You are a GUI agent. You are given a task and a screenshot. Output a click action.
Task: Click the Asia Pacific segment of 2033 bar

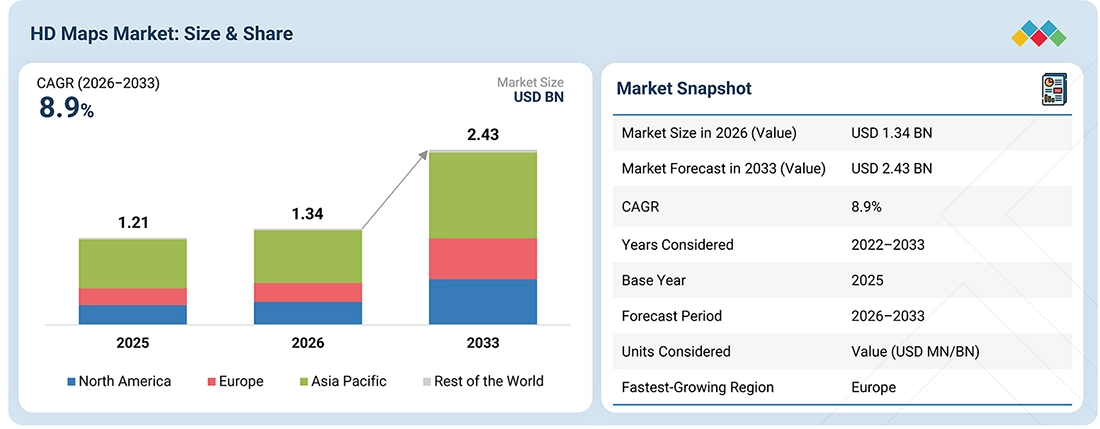483,195
